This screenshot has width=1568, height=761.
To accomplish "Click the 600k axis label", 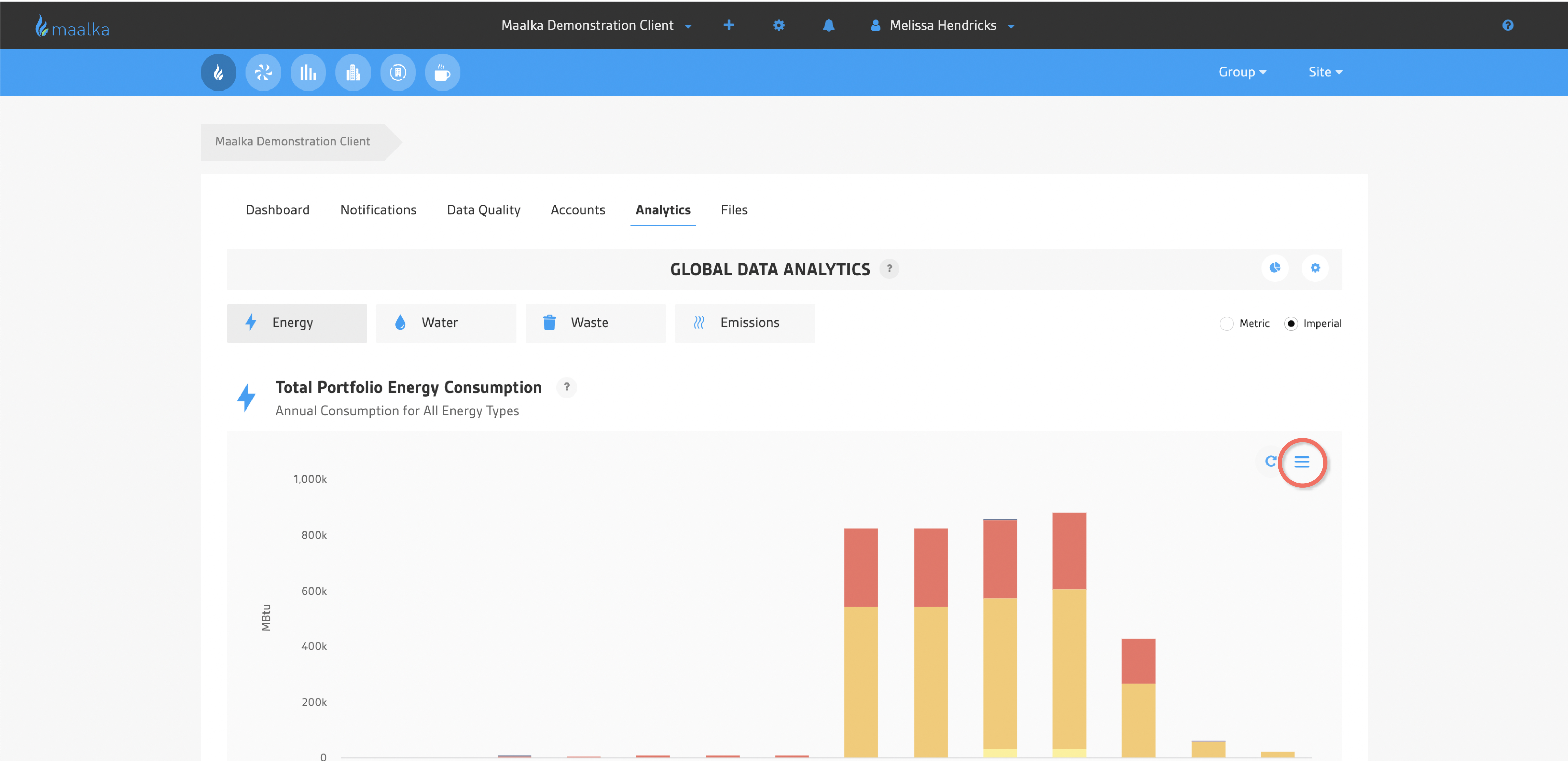I will [314, 591].
